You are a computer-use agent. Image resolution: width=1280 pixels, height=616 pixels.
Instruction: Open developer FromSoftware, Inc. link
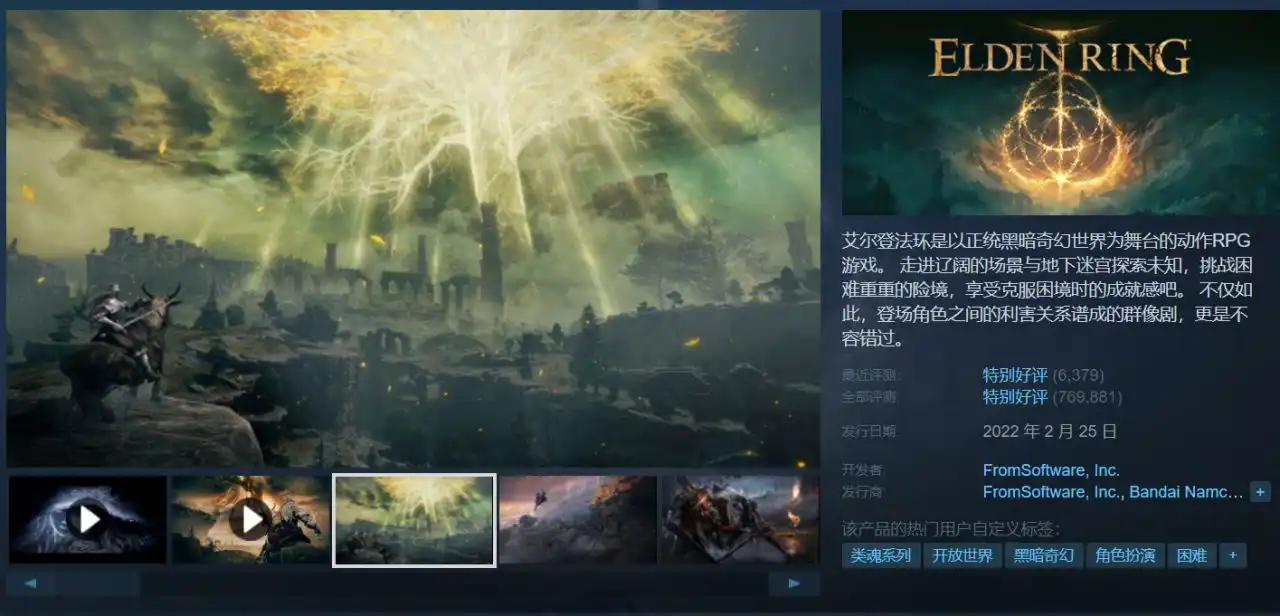coord(1051,470)
